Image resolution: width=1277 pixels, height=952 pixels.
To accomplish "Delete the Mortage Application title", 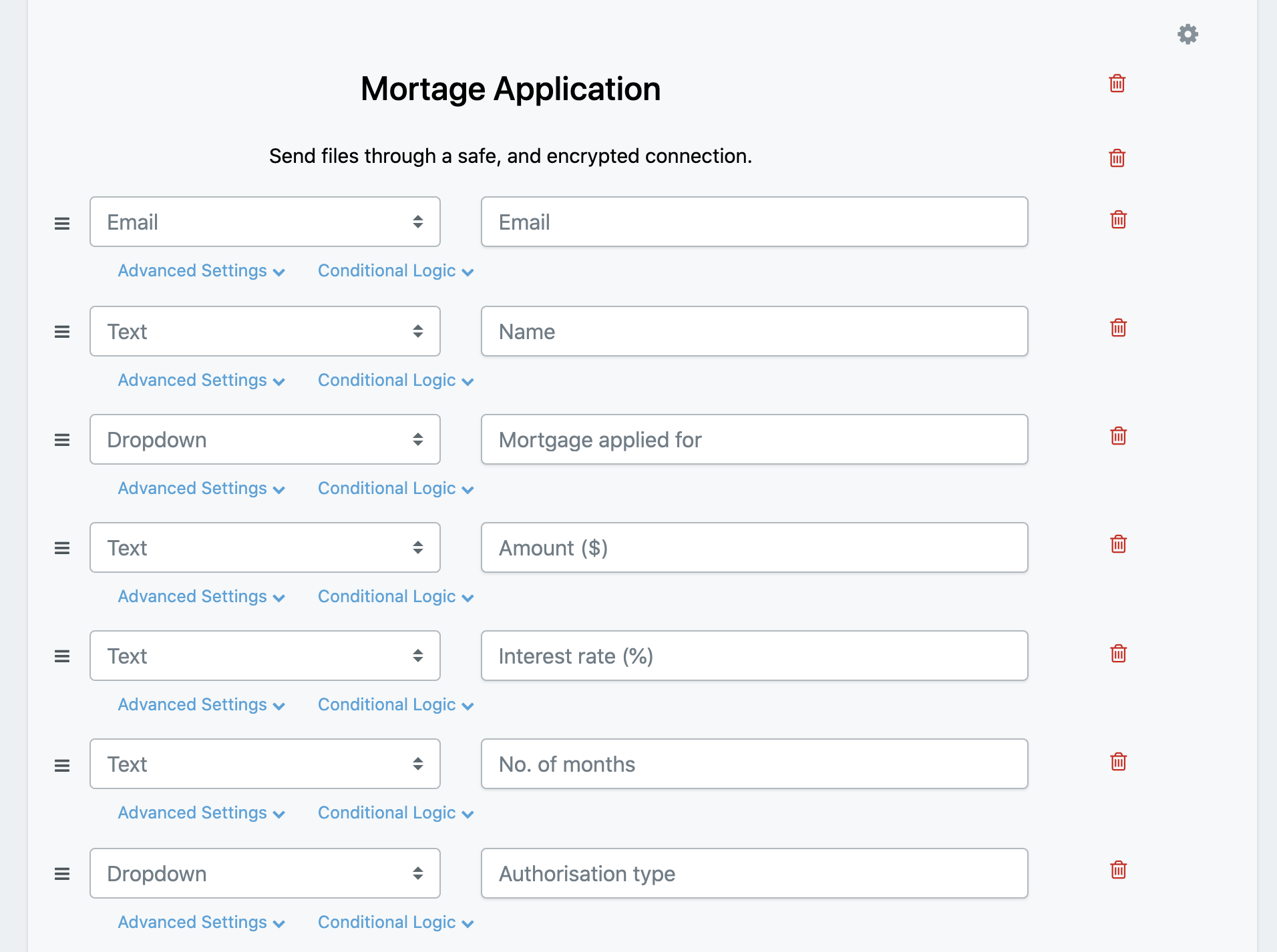I will 1117,83.
